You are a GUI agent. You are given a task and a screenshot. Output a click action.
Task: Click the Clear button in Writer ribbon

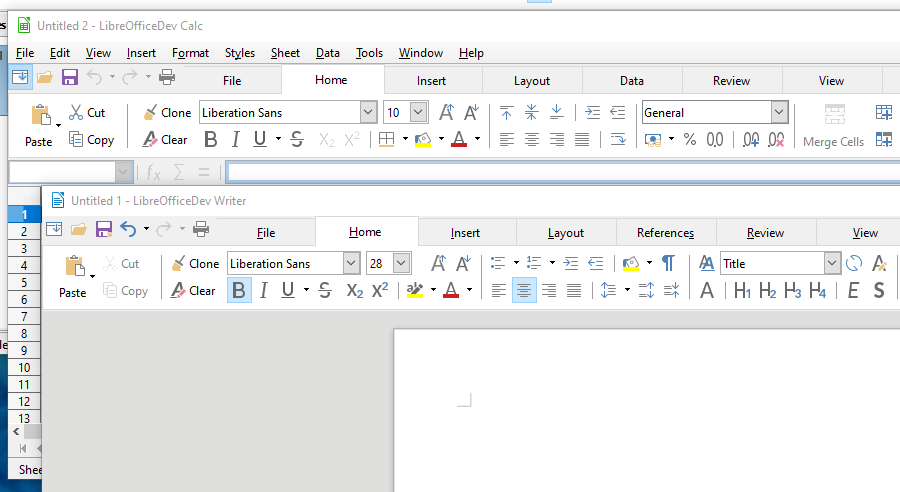pyautogui.click(x=194, y=291)
